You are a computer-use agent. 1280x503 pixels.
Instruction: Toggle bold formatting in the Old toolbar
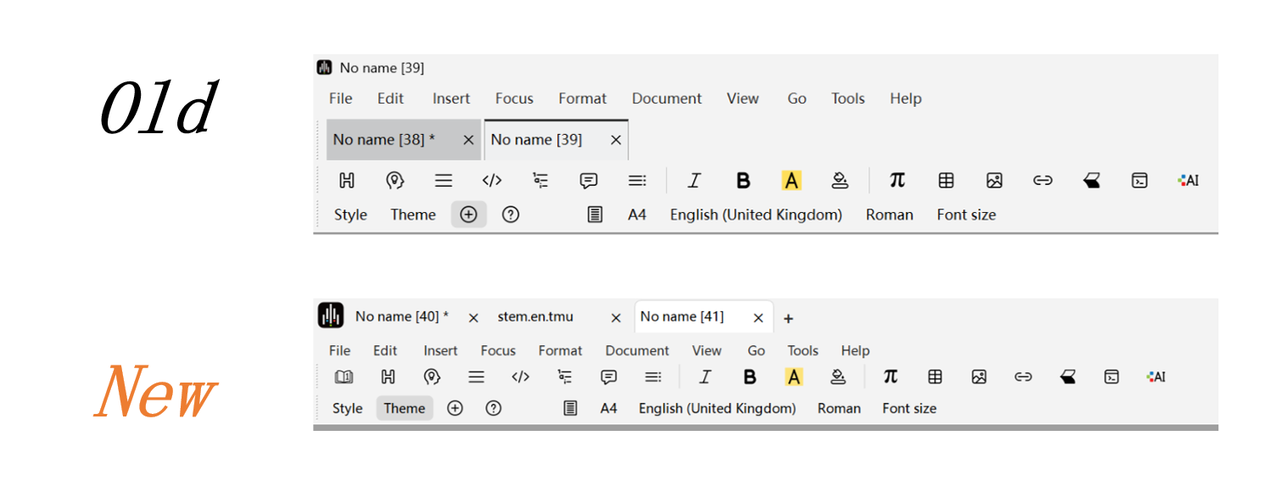(x=743, y=181)
